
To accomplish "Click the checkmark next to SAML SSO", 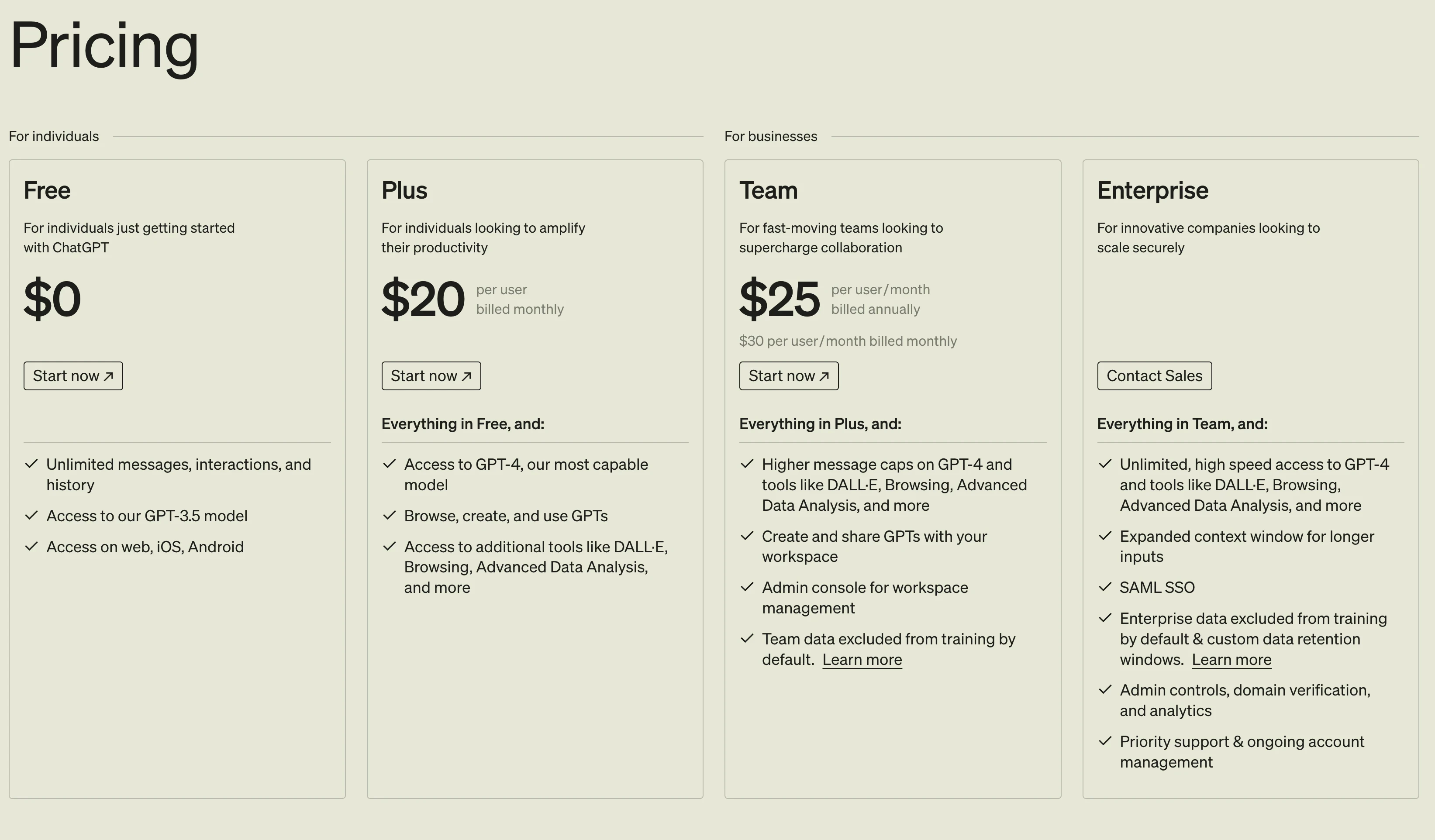I will point(1105,587).
